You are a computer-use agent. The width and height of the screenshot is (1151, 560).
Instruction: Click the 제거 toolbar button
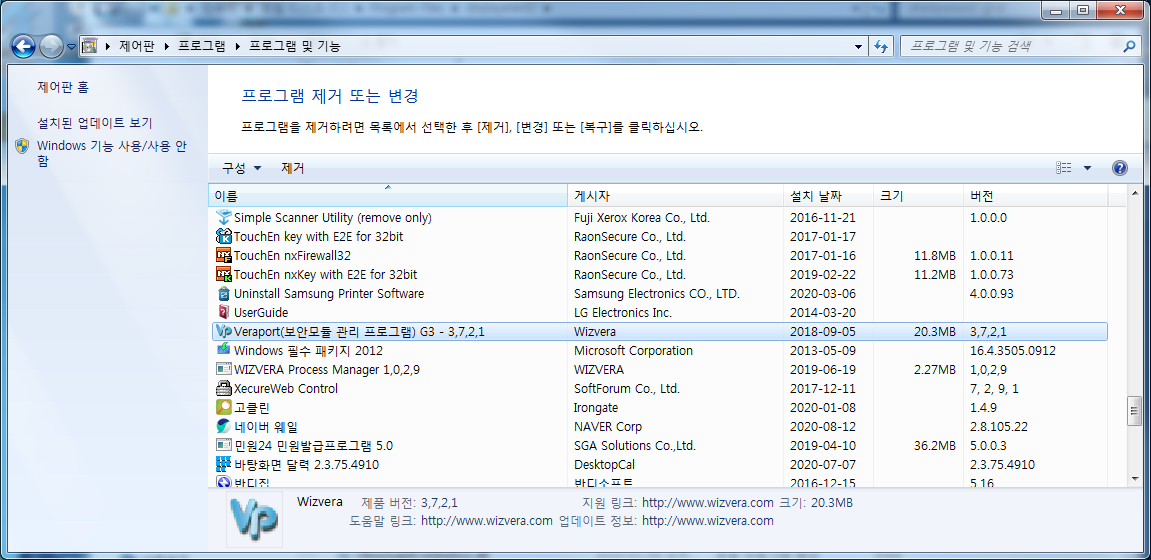293,168
